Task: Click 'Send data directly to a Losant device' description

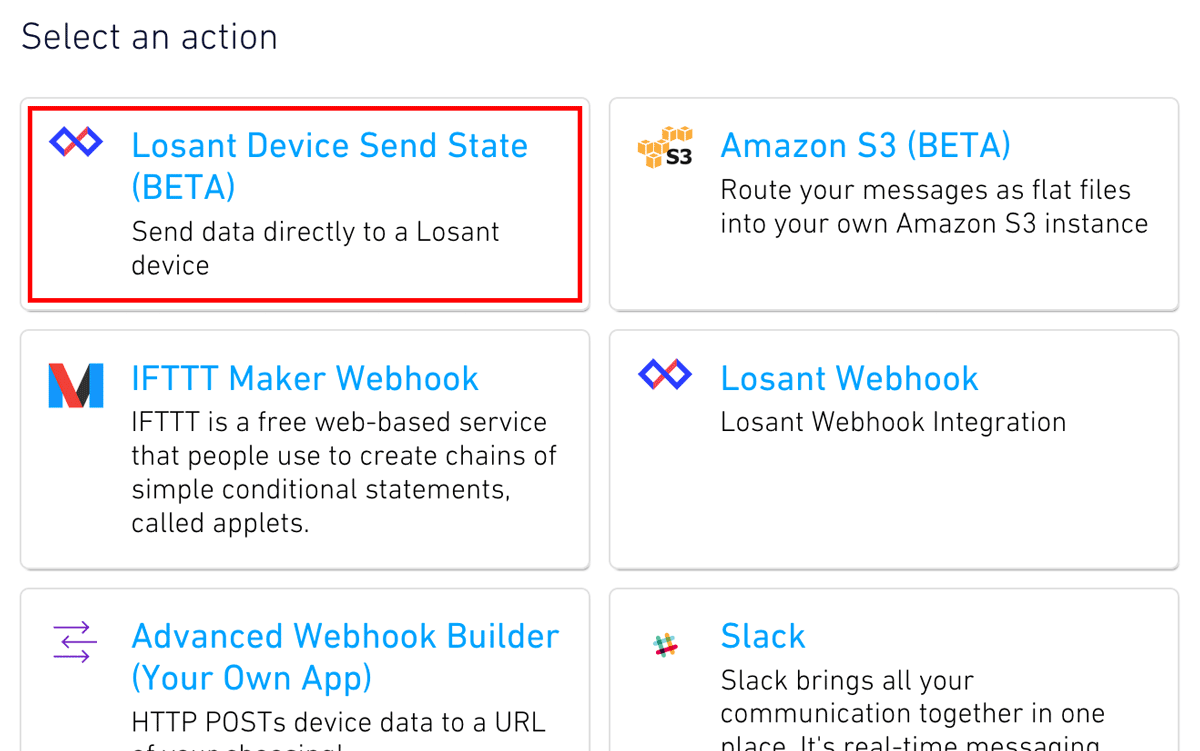Action: [x=315, y=249]
